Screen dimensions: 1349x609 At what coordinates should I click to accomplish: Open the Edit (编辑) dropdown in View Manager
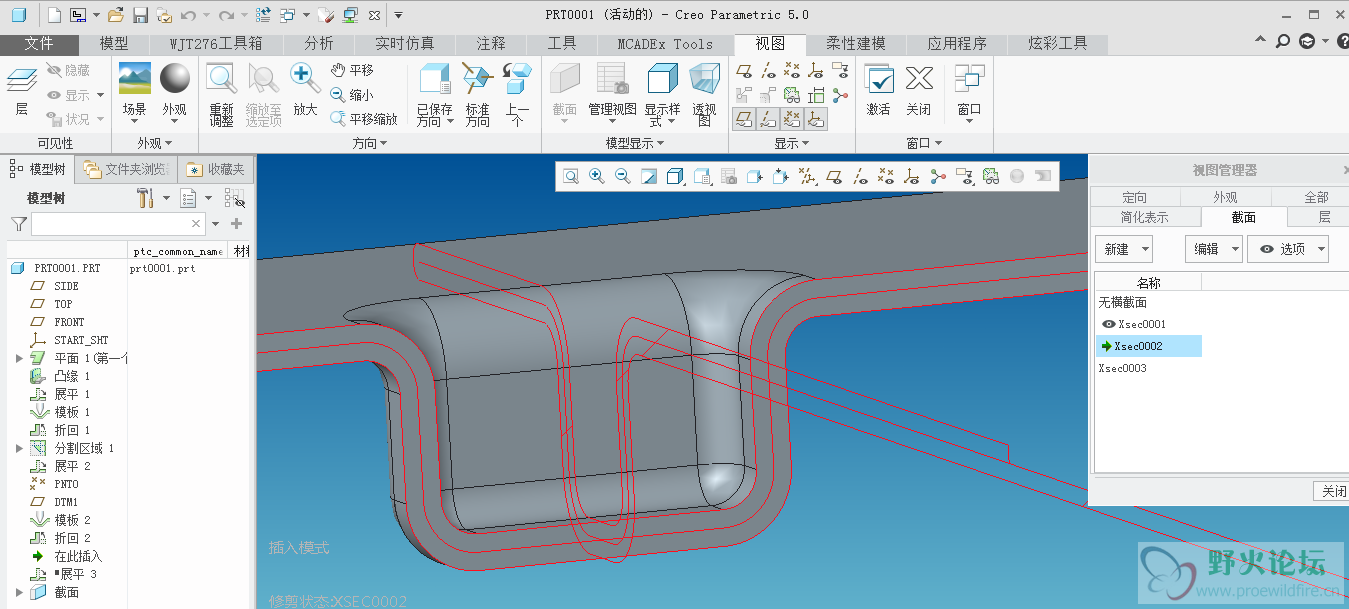point(1214,249)
